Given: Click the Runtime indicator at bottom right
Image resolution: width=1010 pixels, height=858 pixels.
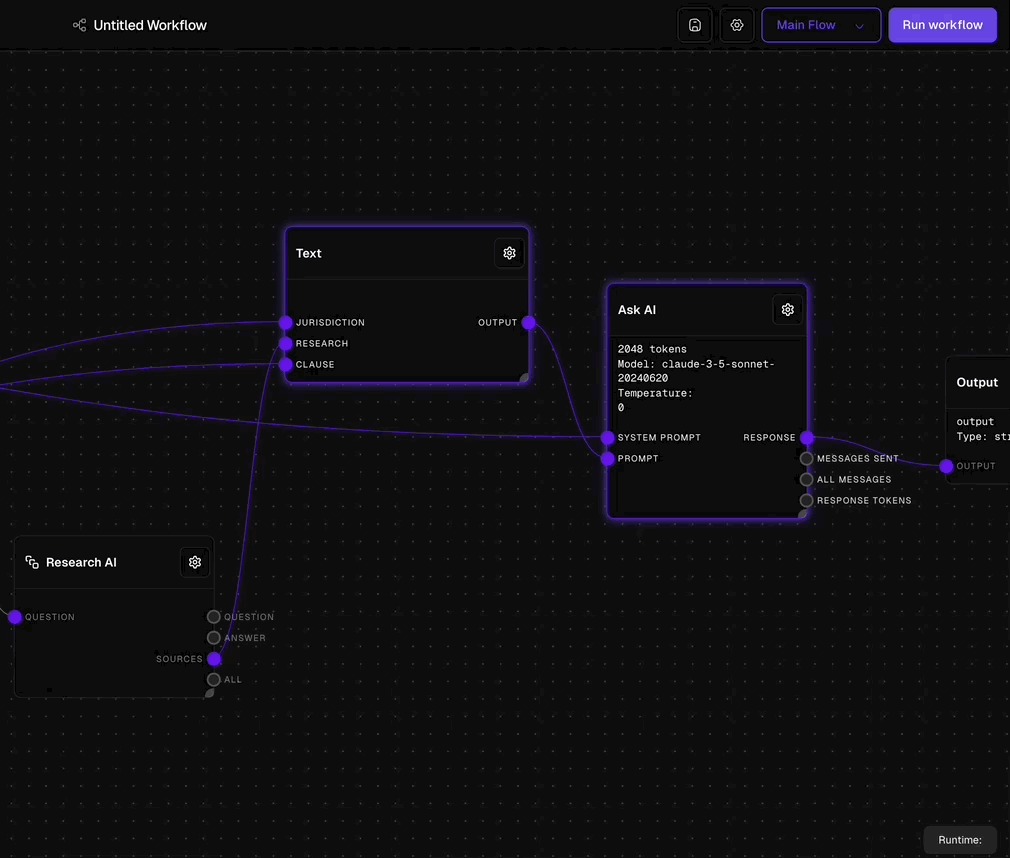Looking at the screenshot, I should [x=960, y=840].
